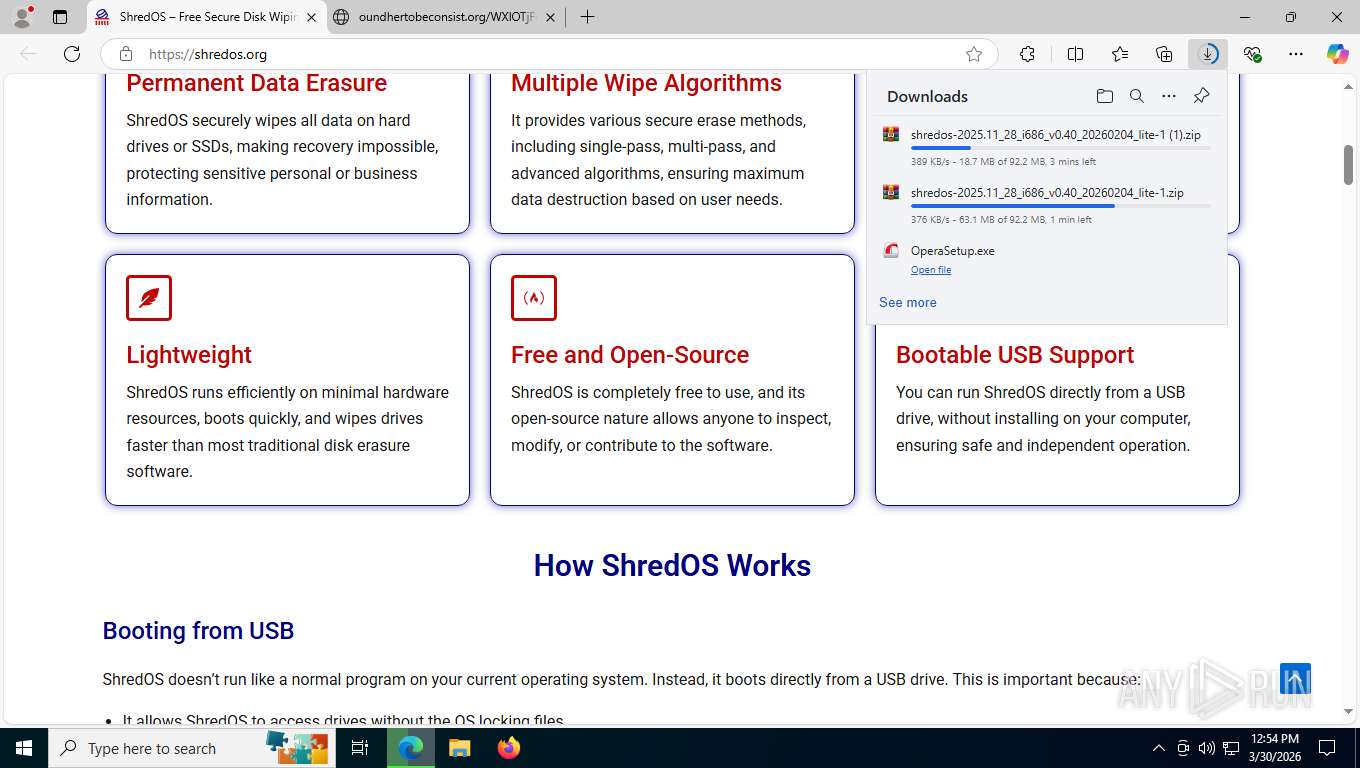Image resolution: width=1360 pixels, height=768 pixels.
Task: Click the Booting from USB heading
Action: point(198,631)
